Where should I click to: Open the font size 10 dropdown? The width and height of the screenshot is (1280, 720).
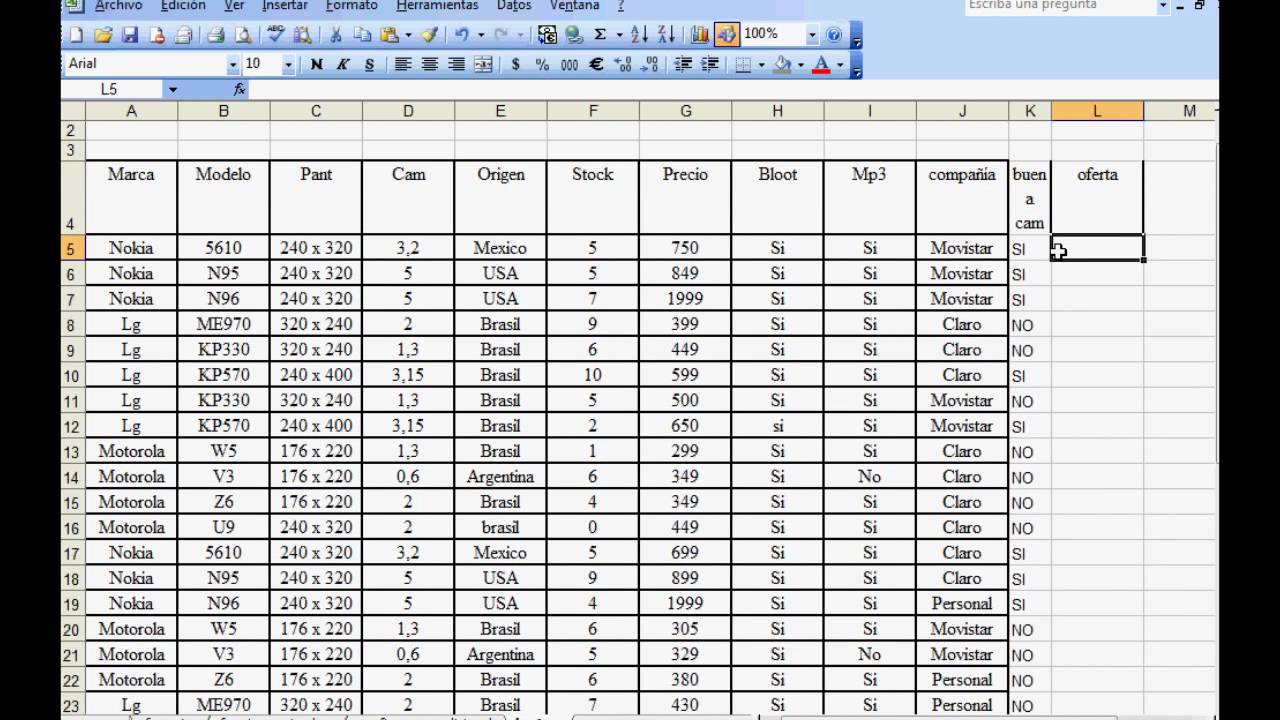288,64
